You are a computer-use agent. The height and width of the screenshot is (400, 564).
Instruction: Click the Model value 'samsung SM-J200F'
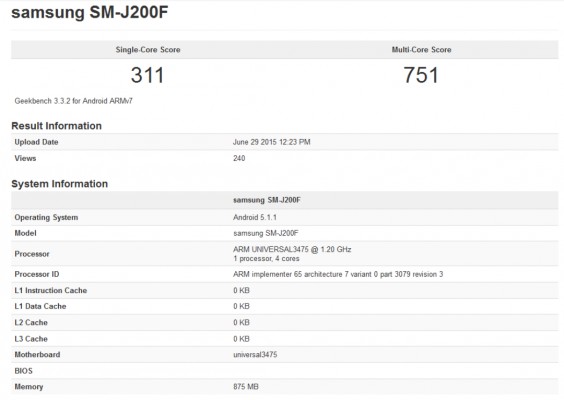coord(266,233)
